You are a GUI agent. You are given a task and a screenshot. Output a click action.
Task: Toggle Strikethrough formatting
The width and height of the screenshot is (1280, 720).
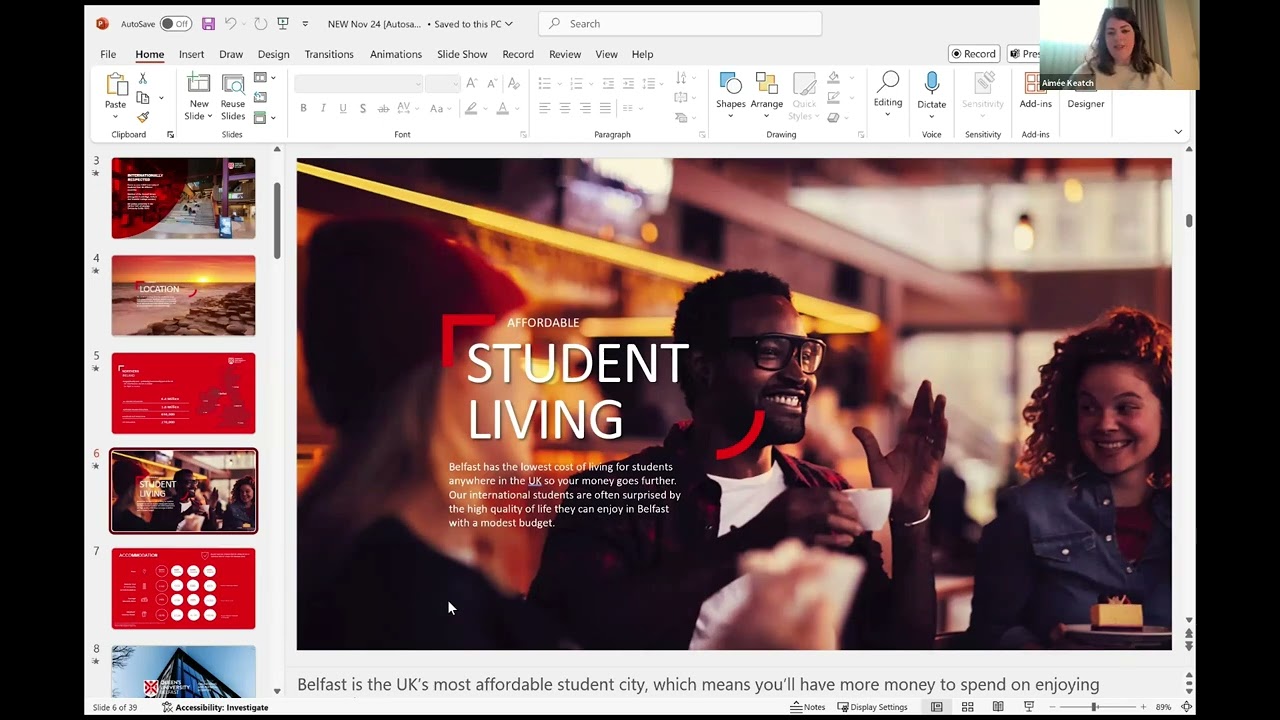383,108
